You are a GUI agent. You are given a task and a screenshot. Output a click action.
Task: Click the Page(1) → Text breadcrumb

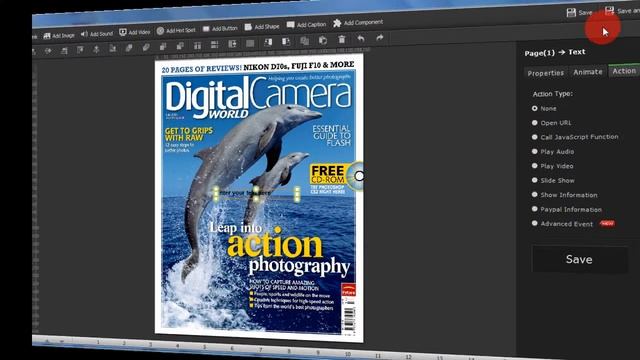coord(555,53)
